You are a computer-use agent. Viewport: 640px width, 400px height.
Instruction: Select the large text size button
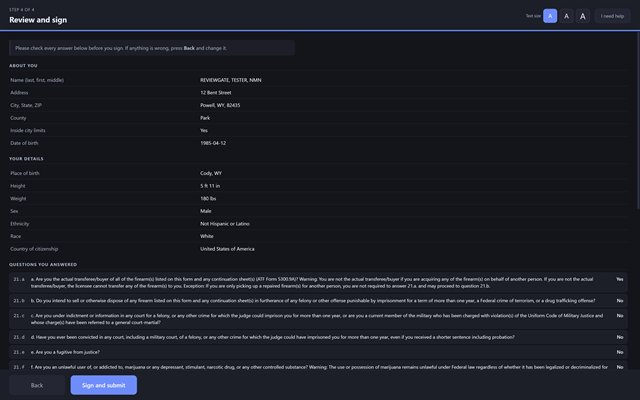pos(582,16)
